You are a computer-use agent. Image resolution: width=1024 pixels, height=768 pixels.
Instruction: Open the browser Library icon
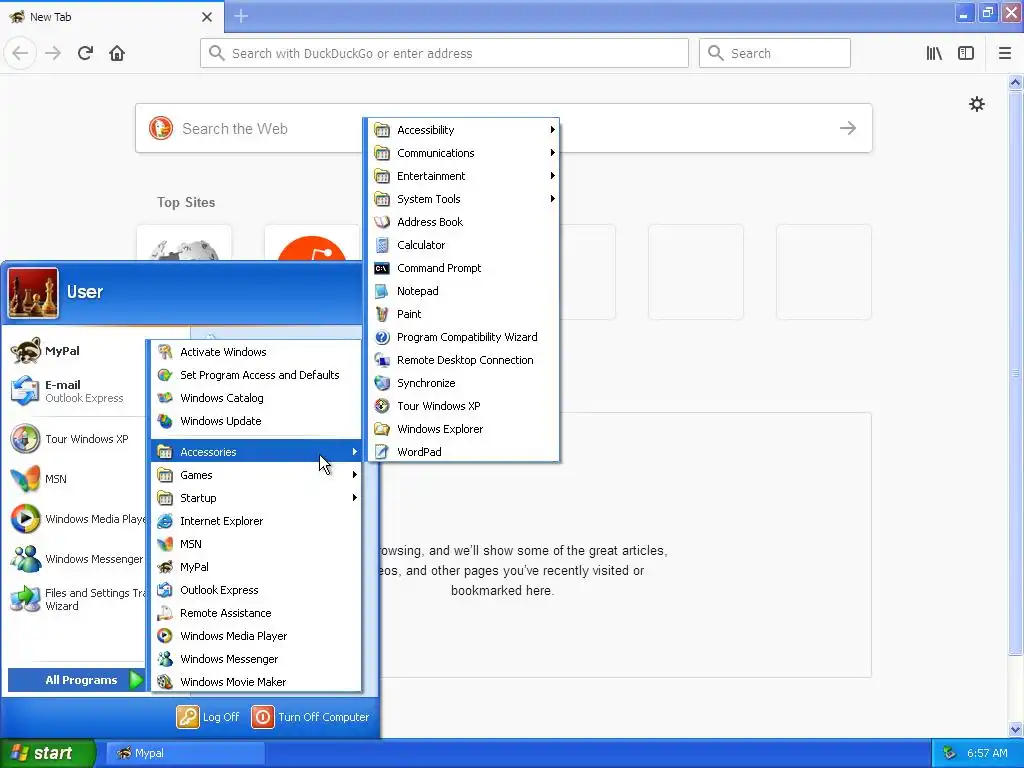(x=934, y=53)
